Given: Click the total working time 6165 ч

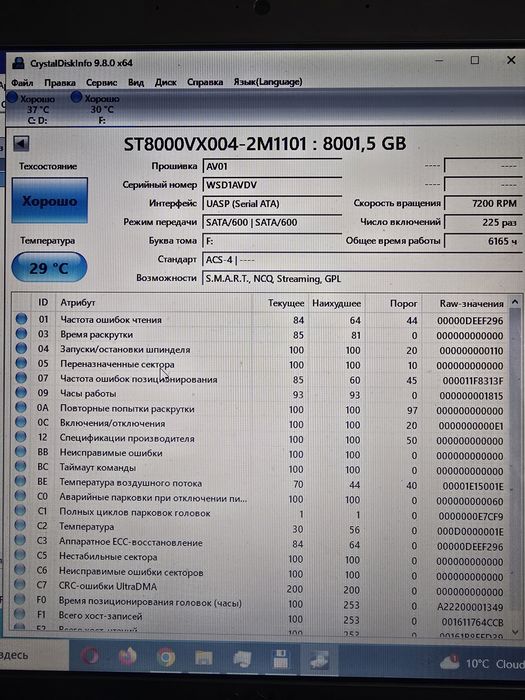Looking at the screenshot, I should pyautogui.click(x=483, y=241).
